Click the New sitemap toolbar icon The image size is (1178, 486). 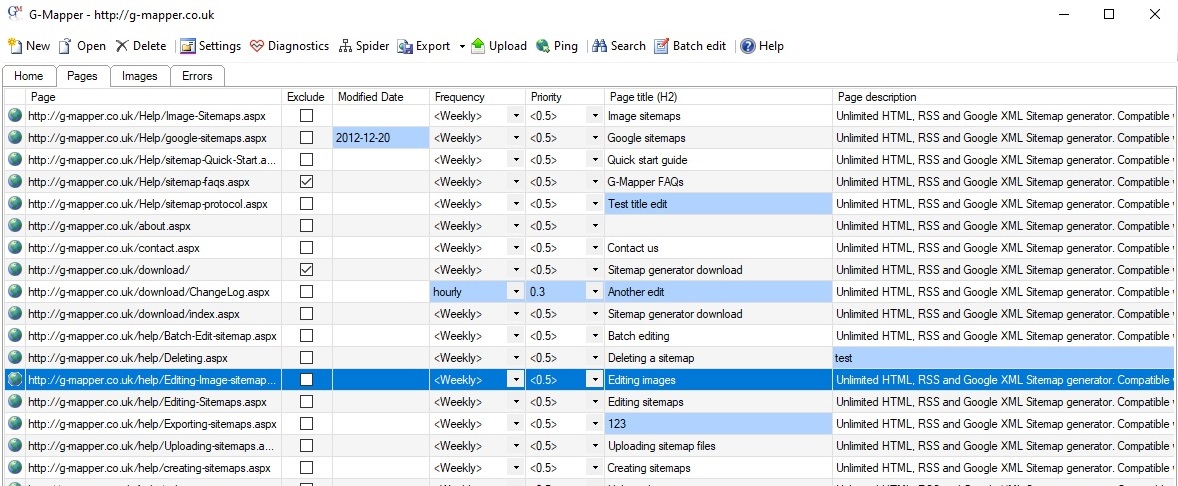(15, 46)
